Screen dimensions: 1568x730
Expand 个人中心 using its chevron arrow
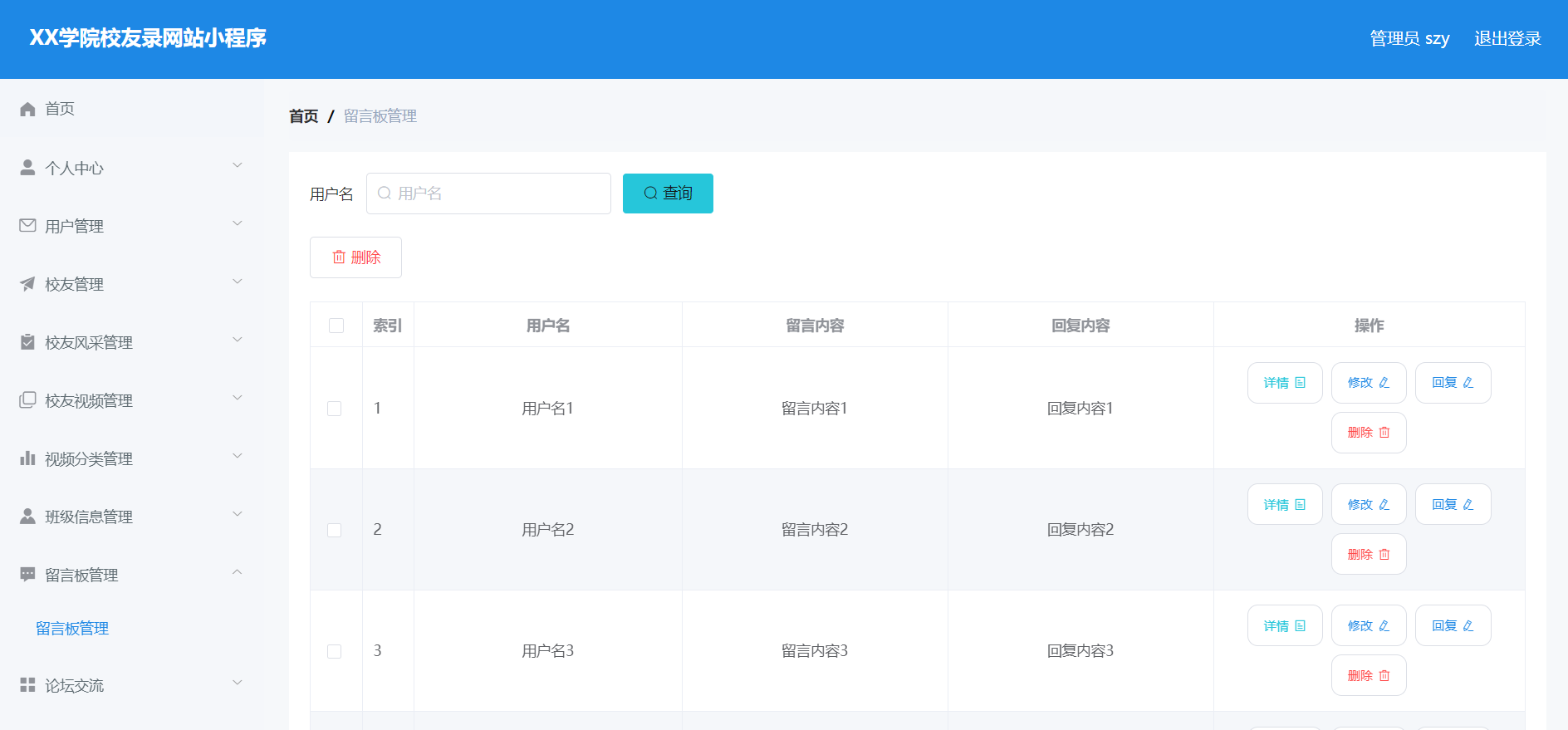238,165
